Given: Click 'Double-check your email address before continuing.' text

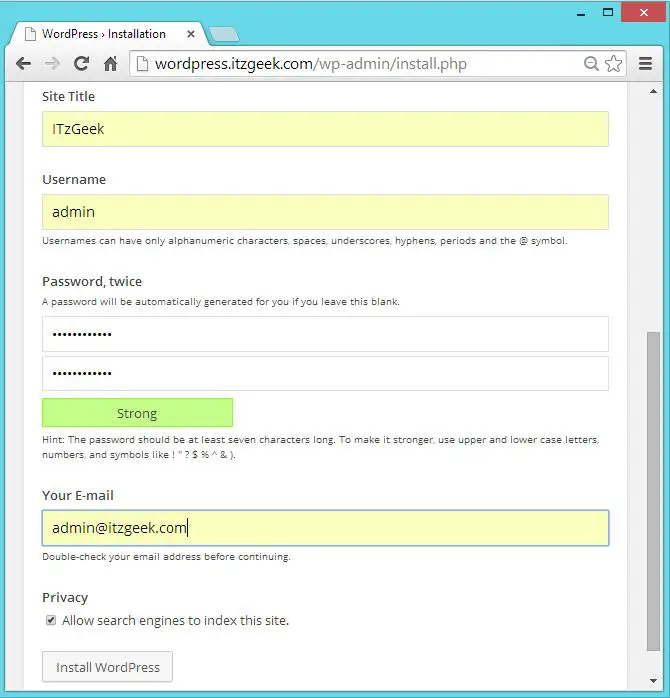Looking at the screenshot, I should point(166,557).
